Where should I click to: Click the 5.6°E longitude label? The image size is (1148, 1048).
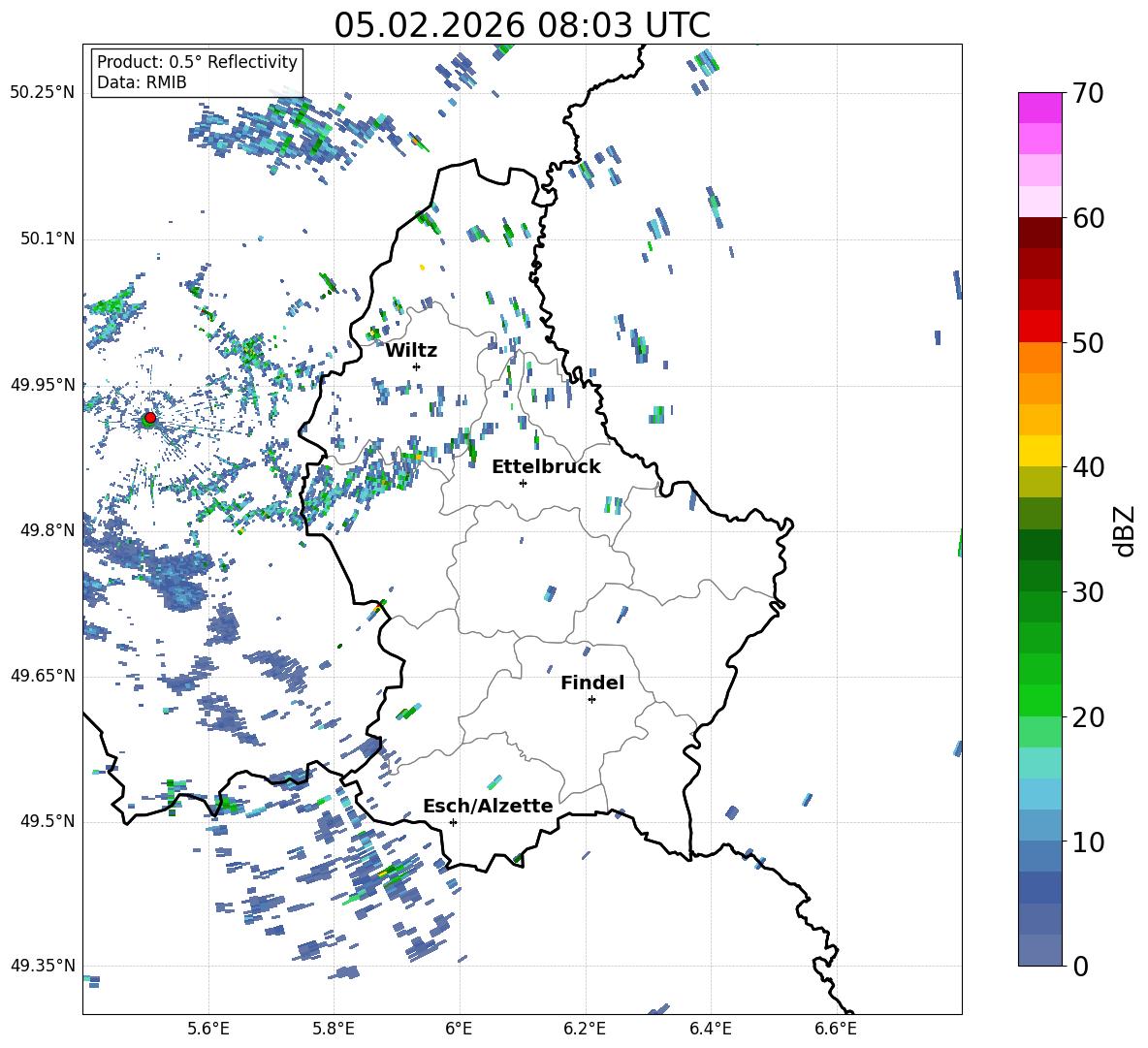[x=208, y=1029]
